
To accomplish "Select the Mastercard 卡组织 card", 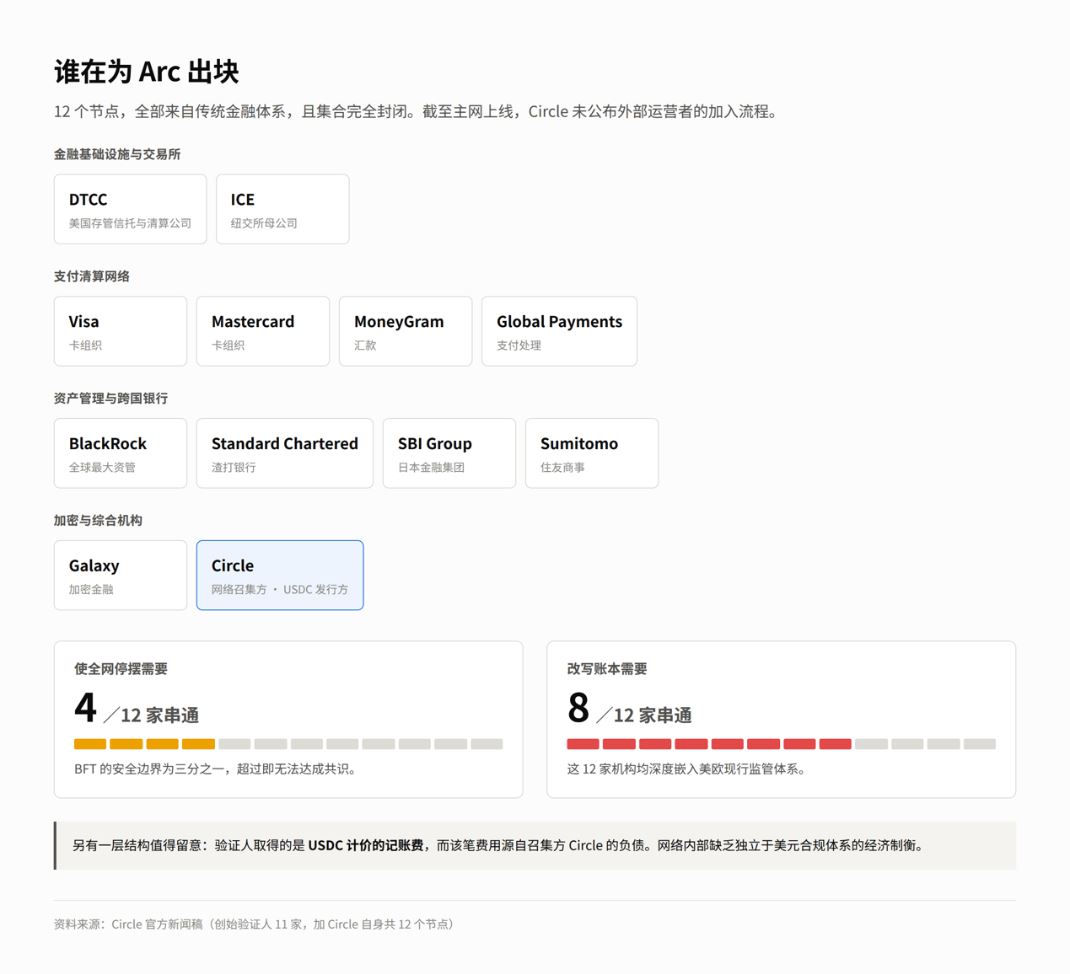I will pos(263,331).
